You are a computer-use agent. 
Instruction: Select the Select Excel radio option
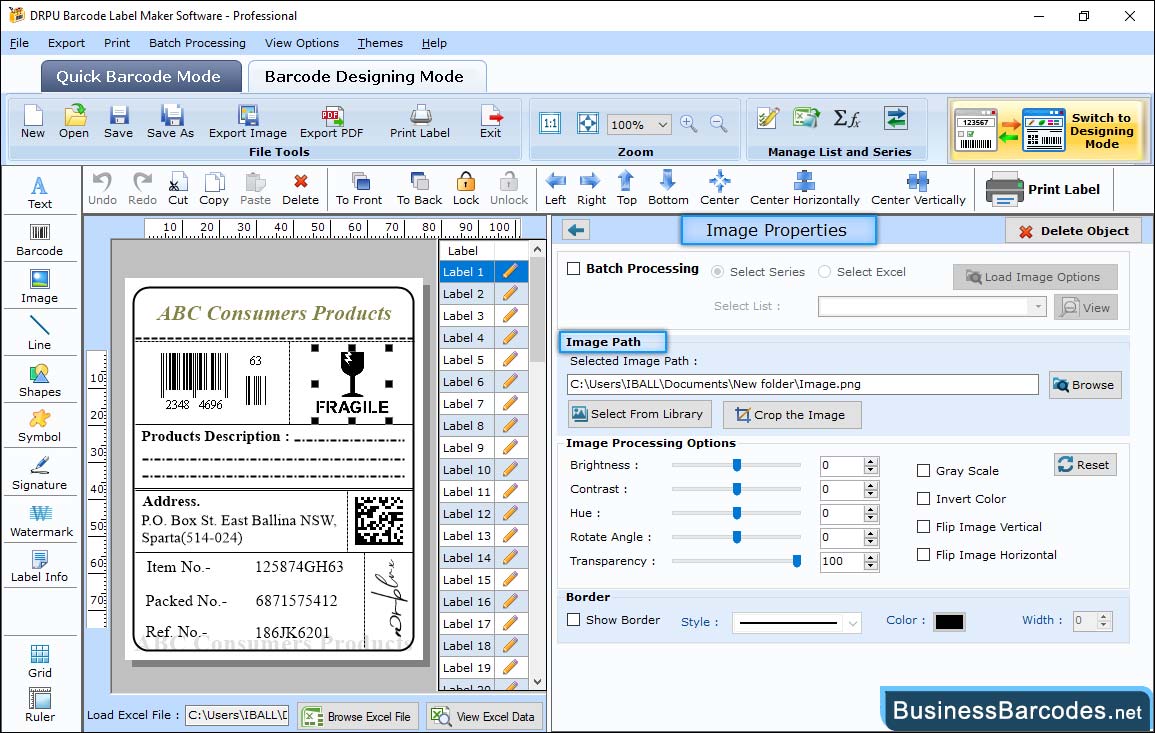pos(824,272)
